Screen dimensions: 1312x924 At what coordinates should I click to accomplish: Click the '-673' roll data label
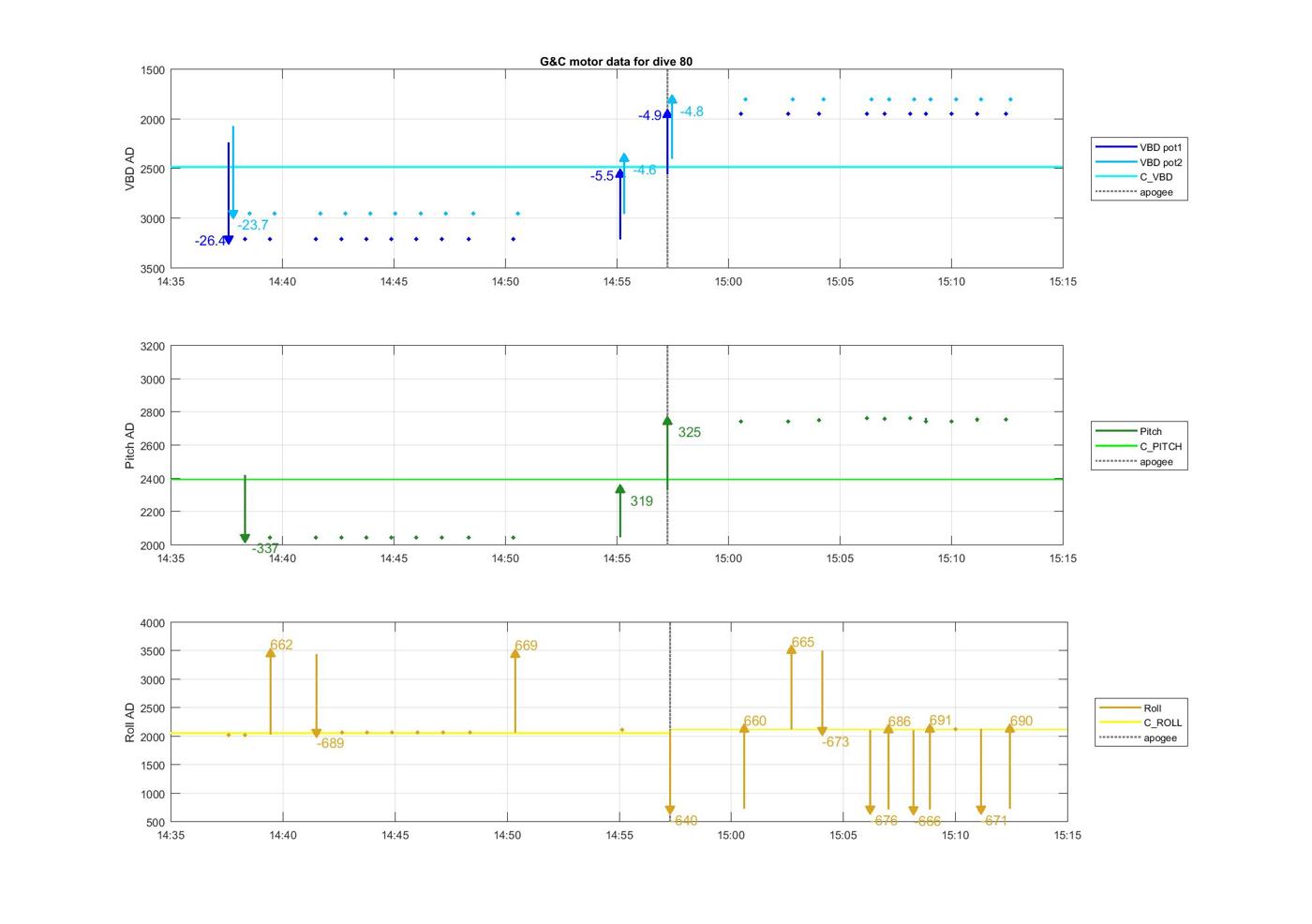(x=835, y=741)
